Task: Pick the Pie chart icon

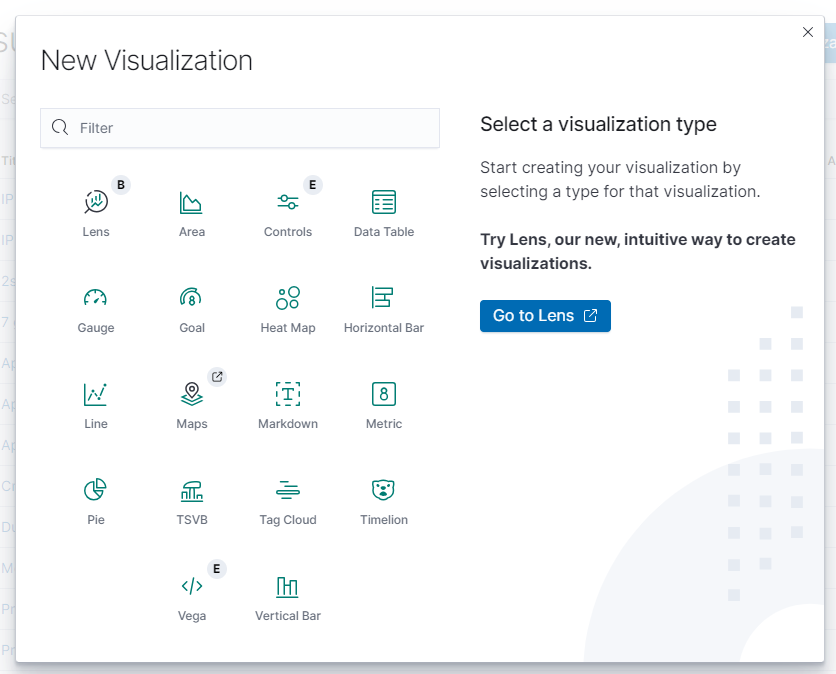Action: tap(96, 491)
